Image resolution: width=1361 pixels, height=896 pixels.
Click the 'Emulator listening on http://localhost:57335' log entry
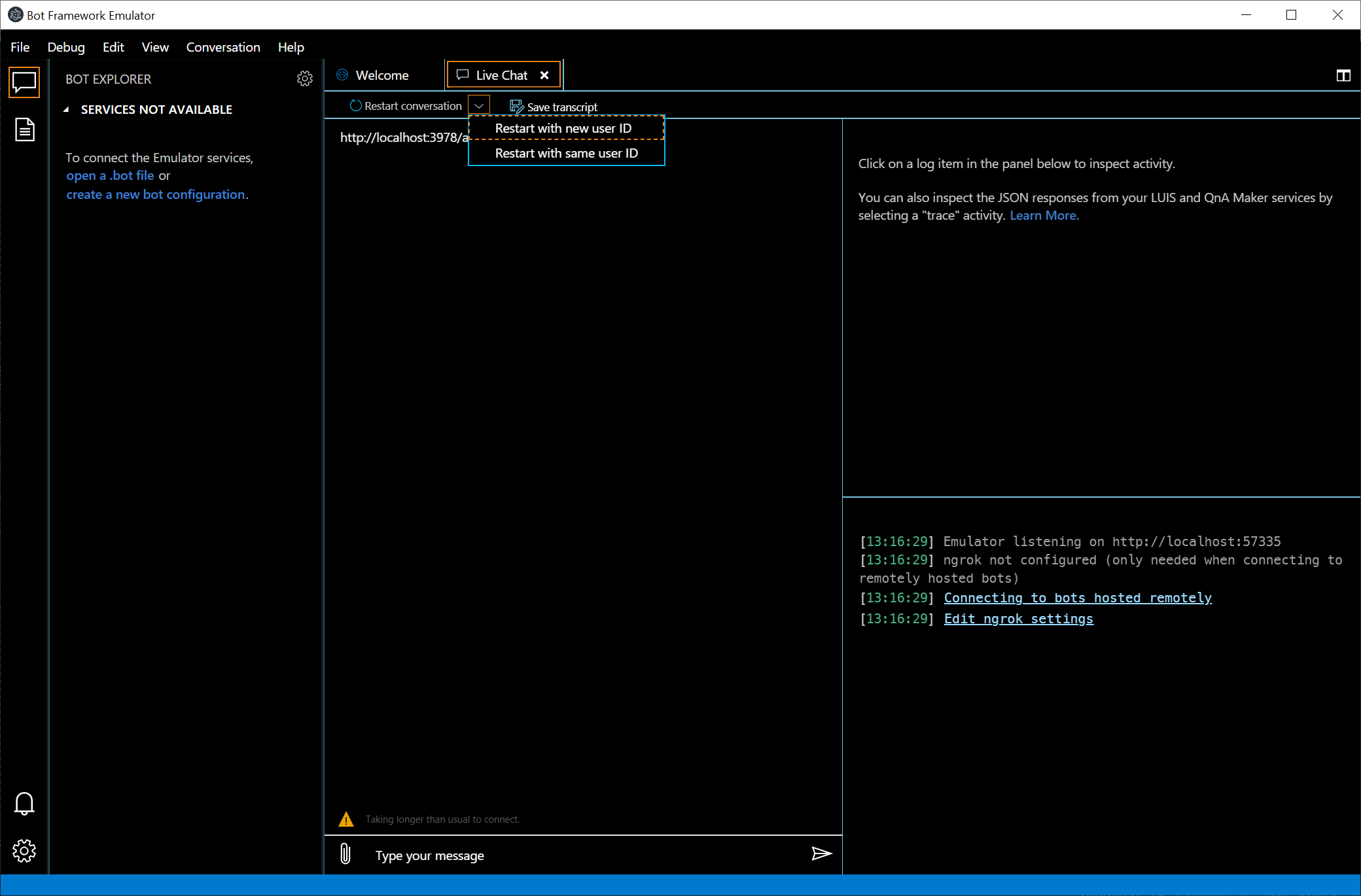(x=1070, y=542)
